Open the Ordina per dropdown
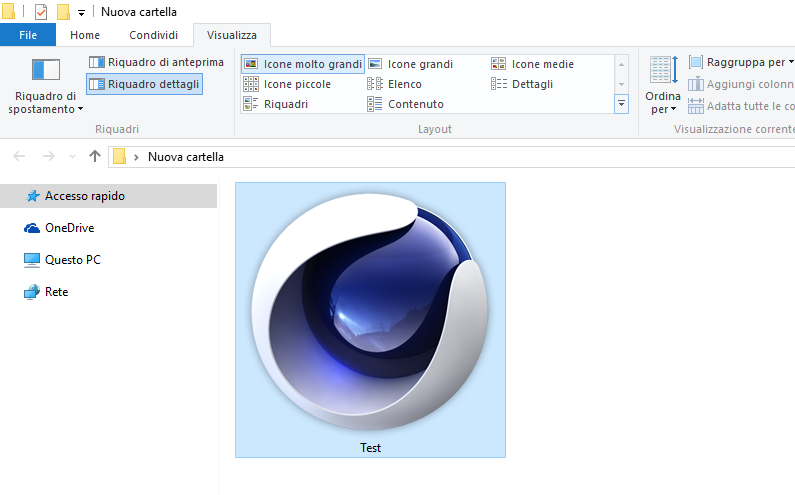This screenshot has width=795, height=495. [x=663, y=85]
